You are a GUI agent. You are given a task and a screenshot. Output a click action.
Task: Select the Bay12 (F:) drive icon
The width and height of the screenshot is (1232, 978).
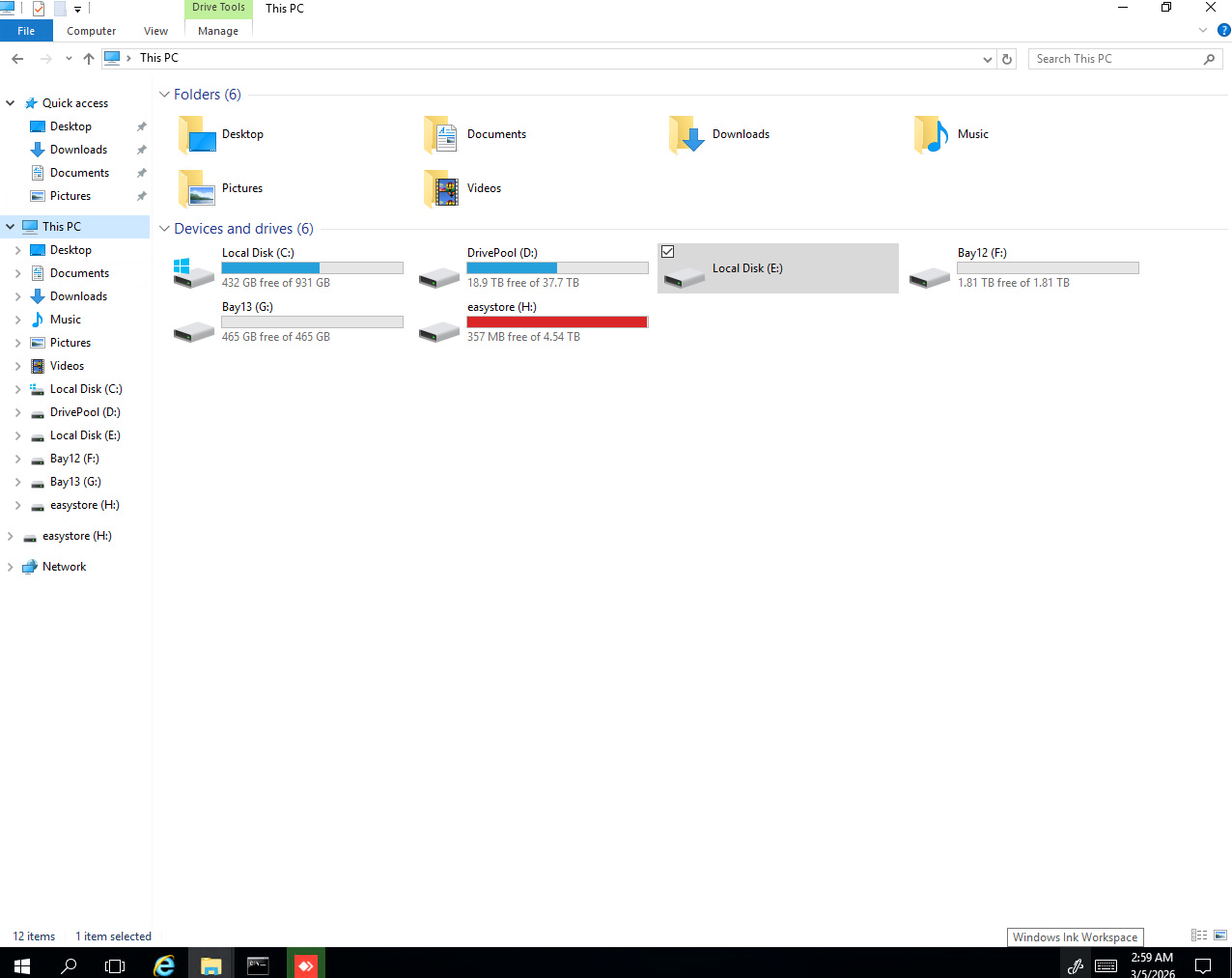[x=930, y=278]
